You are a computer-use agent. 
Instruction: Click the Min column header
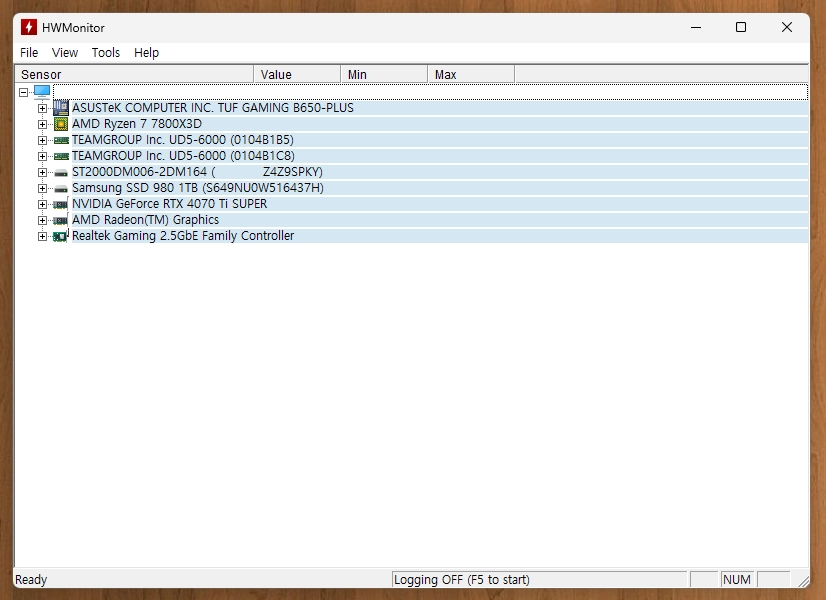(384, 74)
